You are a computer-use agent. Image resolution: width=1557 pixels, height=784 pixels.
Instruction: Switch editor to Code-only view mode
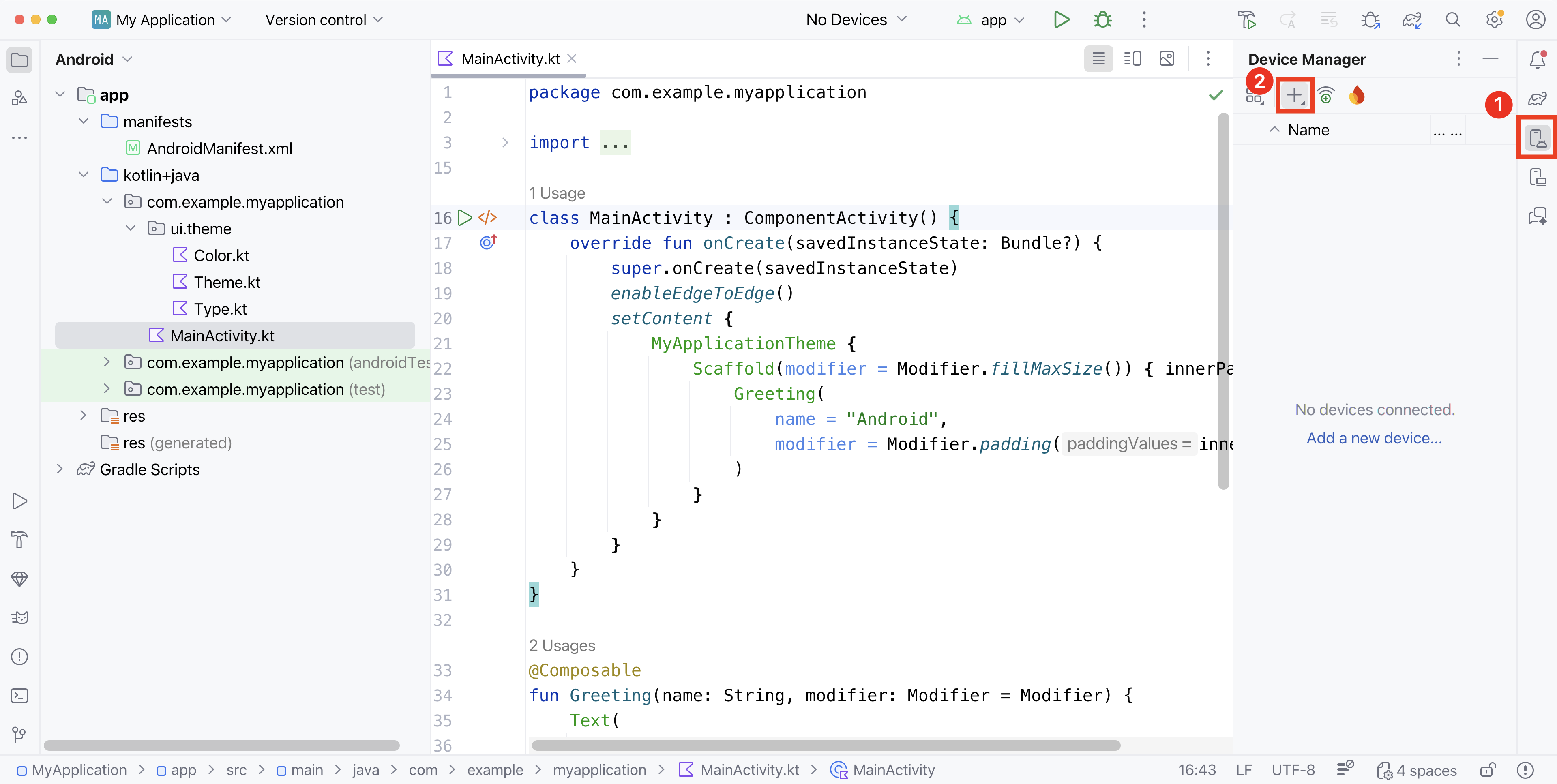(x=1098, y=59)
